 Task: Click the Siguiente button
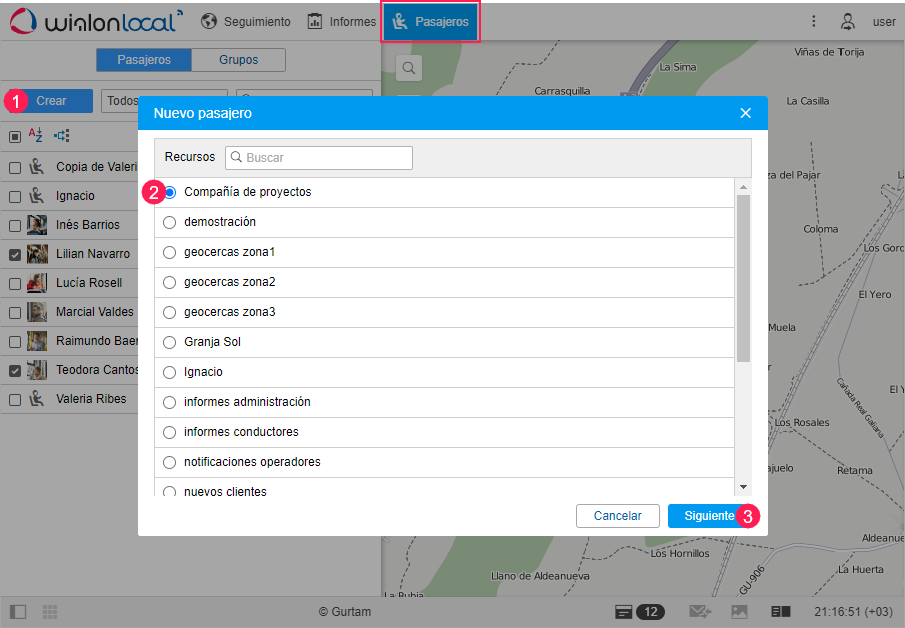coord(709,515)
